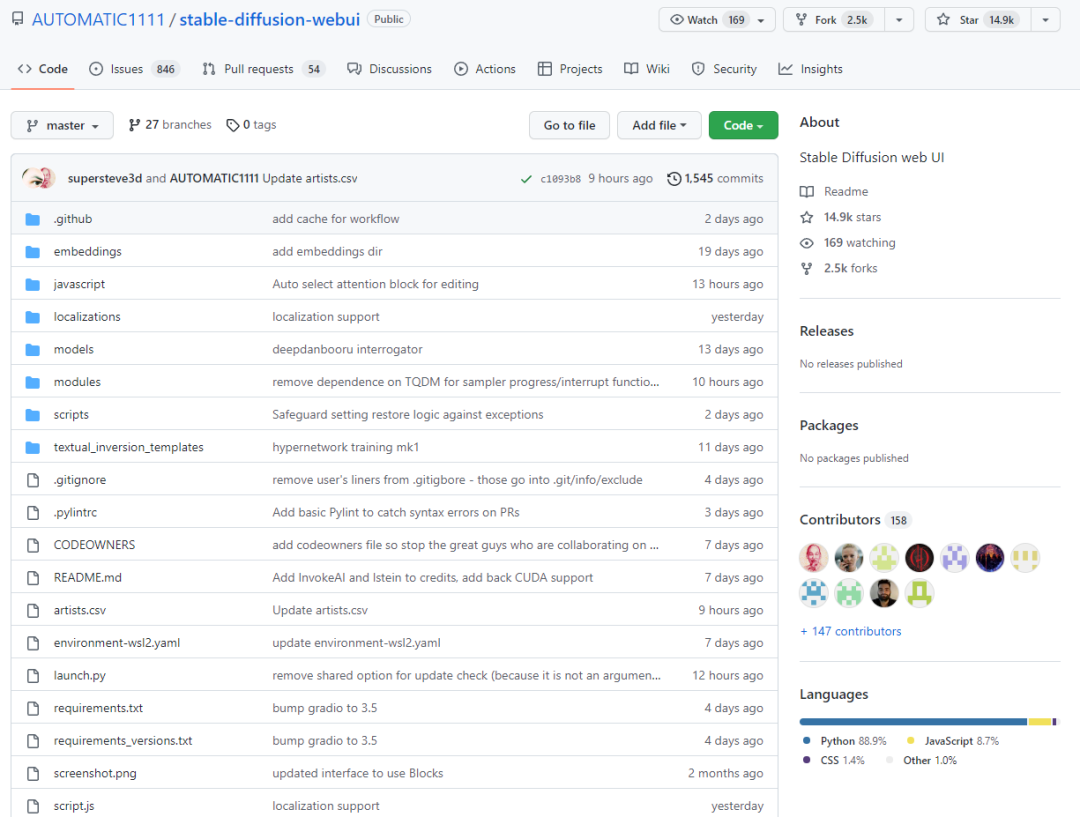Click the branches icon beside 27 branches
Screen dimensions: 1080x817
[x=134, y=125]
